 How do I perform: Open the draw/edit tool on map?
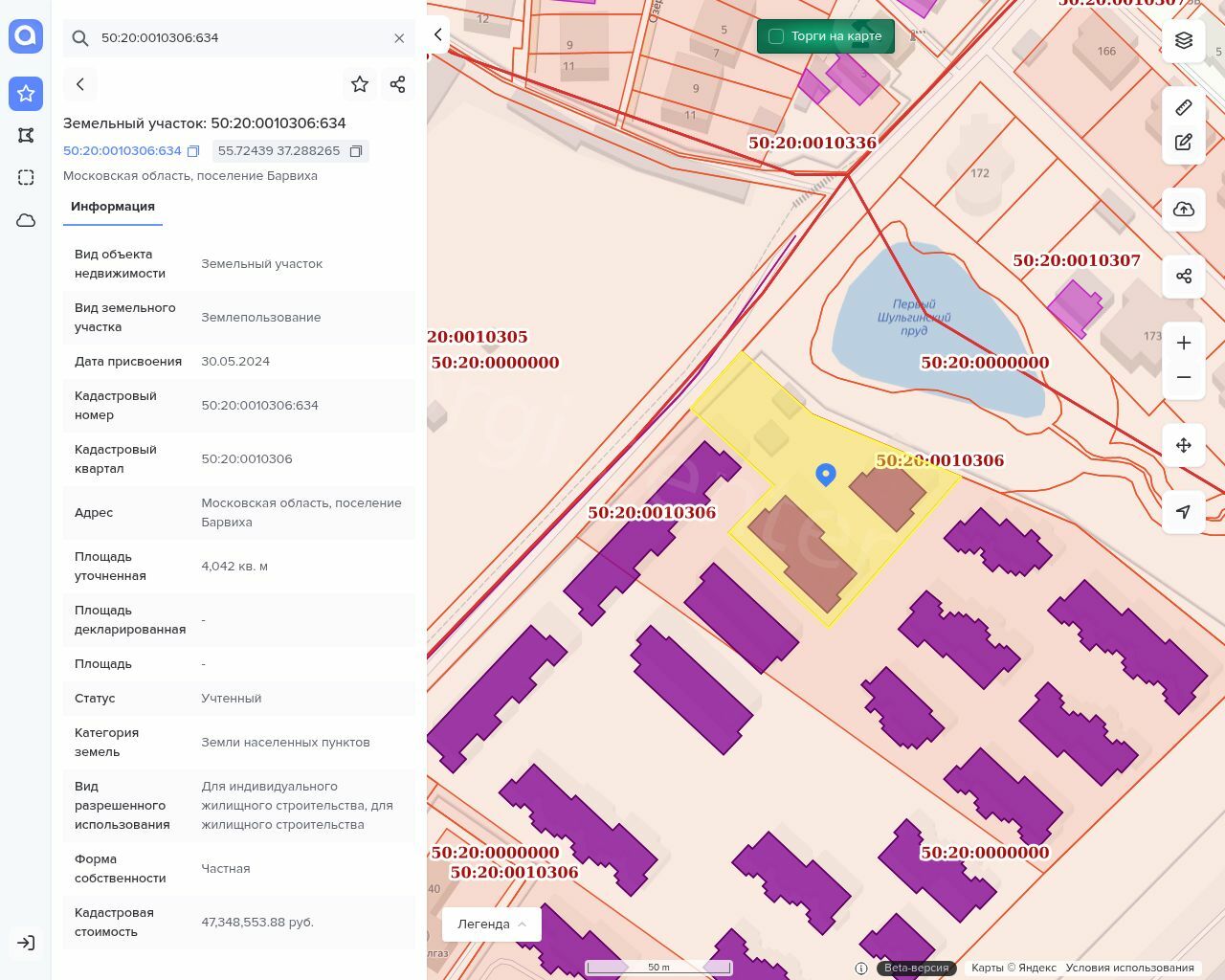point(1184,143)
